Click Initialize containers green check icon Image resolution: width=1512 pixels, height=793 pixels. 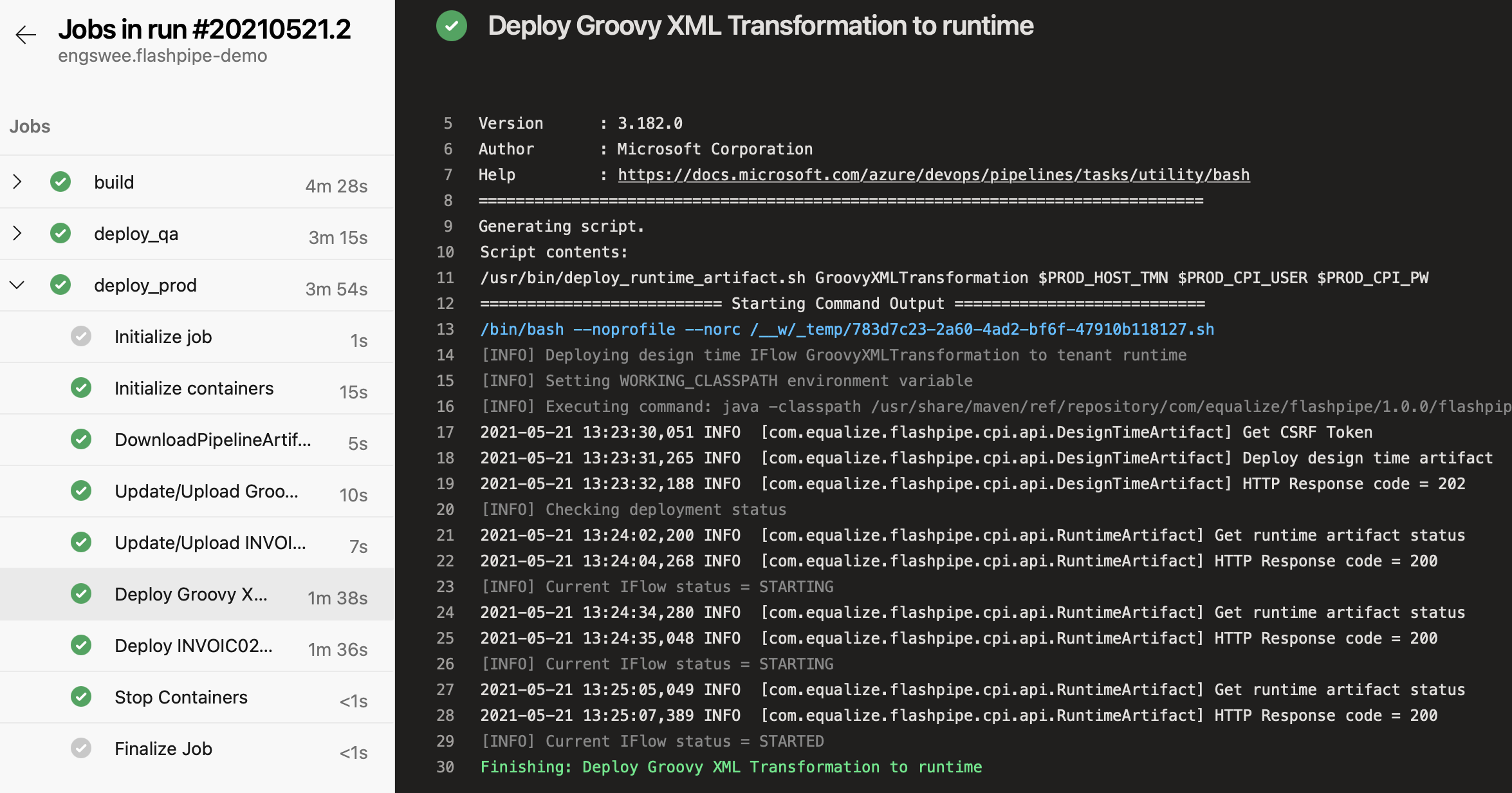[81, 388]
